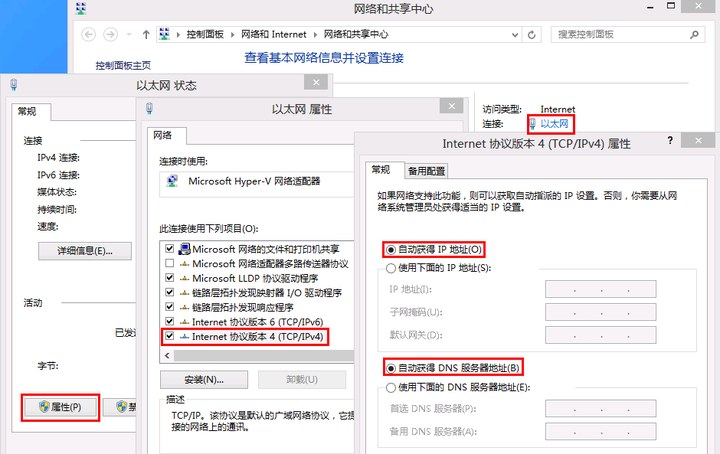
Task: Toggle 链路层拓扑发现映射器 I/O 驱动程序 checkbox
Action: click(x=169, y=292)
